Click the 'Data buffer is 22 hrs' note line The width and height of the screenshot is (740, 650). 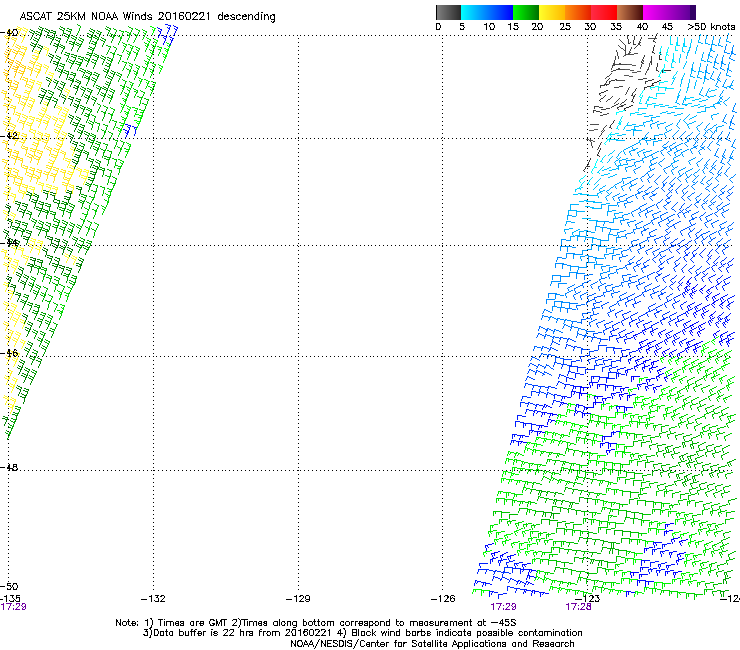click(x=362, y=633)
